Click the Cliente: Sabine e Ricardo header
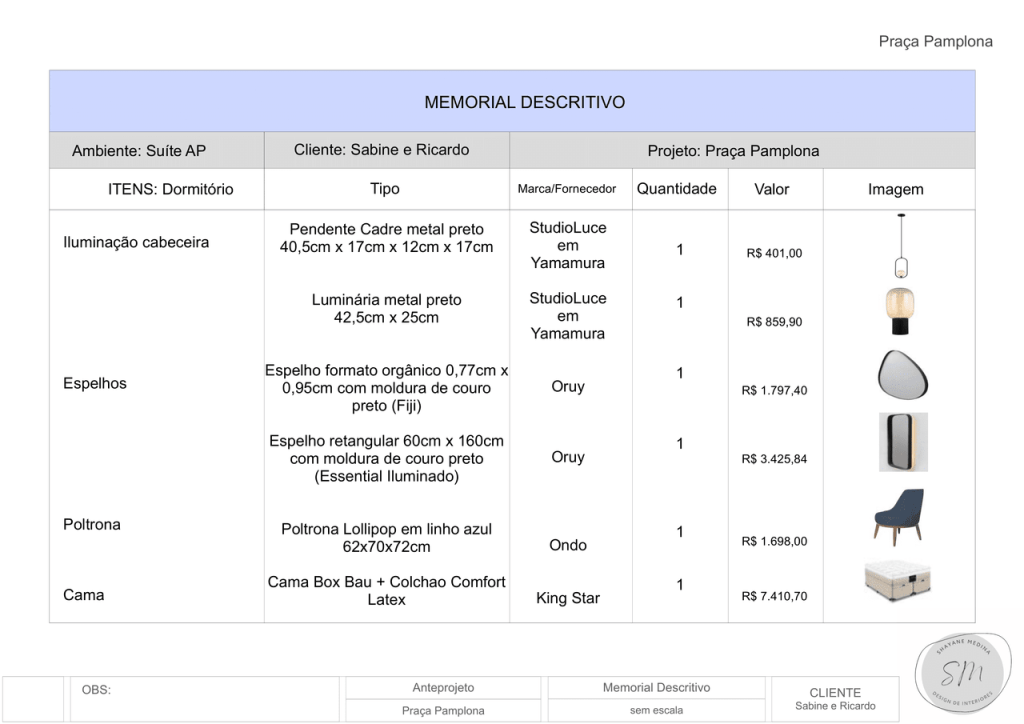 [381, 150]
